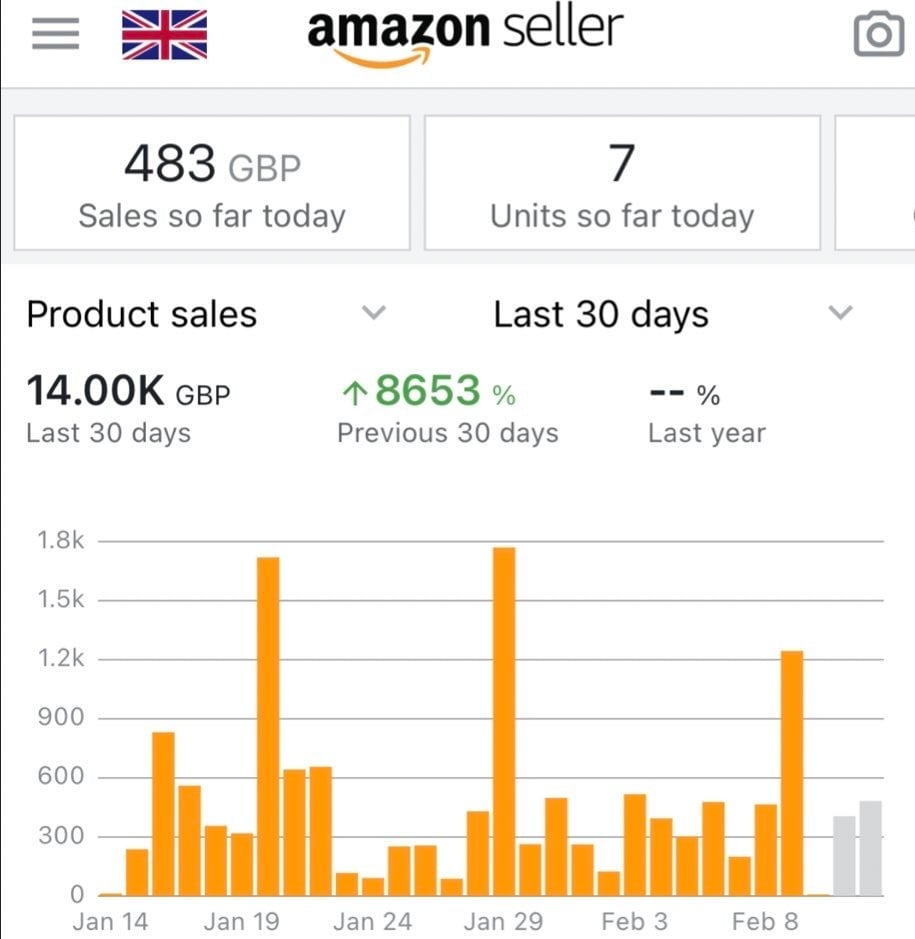Click the chevron beside Product sales

(373, 313)
